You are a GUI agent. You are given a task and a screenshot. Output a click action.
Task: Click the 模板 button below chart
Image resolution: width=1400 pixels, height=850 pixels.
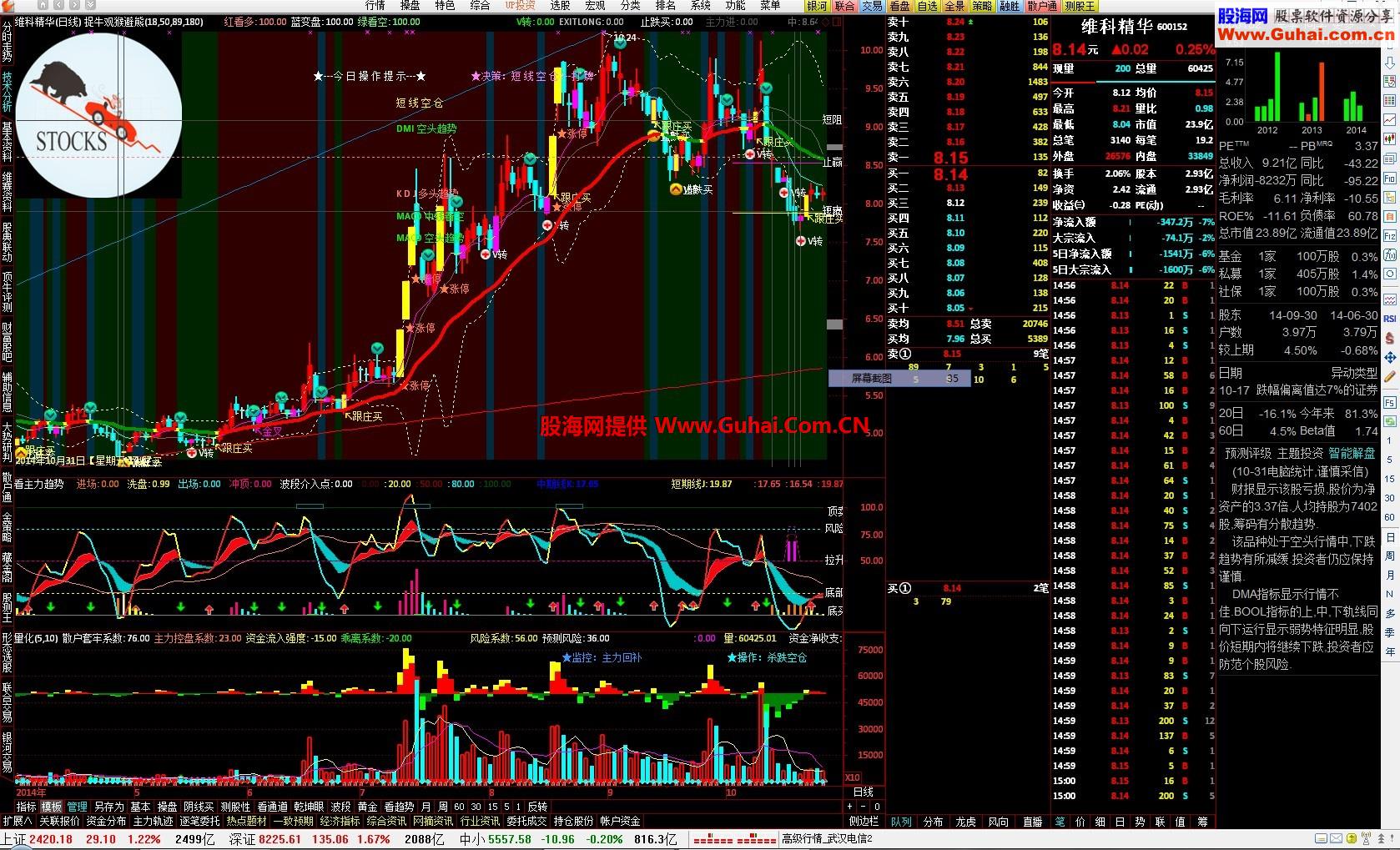tap(52, 807)
